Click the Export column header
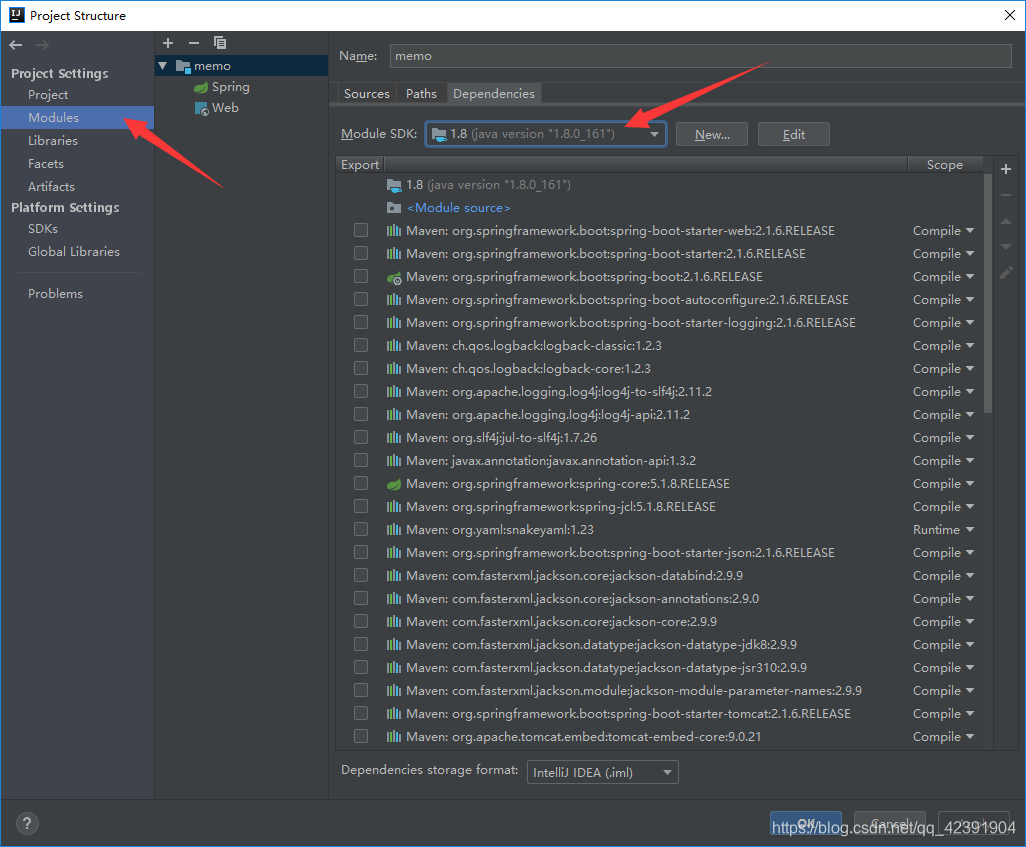This screenshot has width=1026, height=847. coord(360,165)
